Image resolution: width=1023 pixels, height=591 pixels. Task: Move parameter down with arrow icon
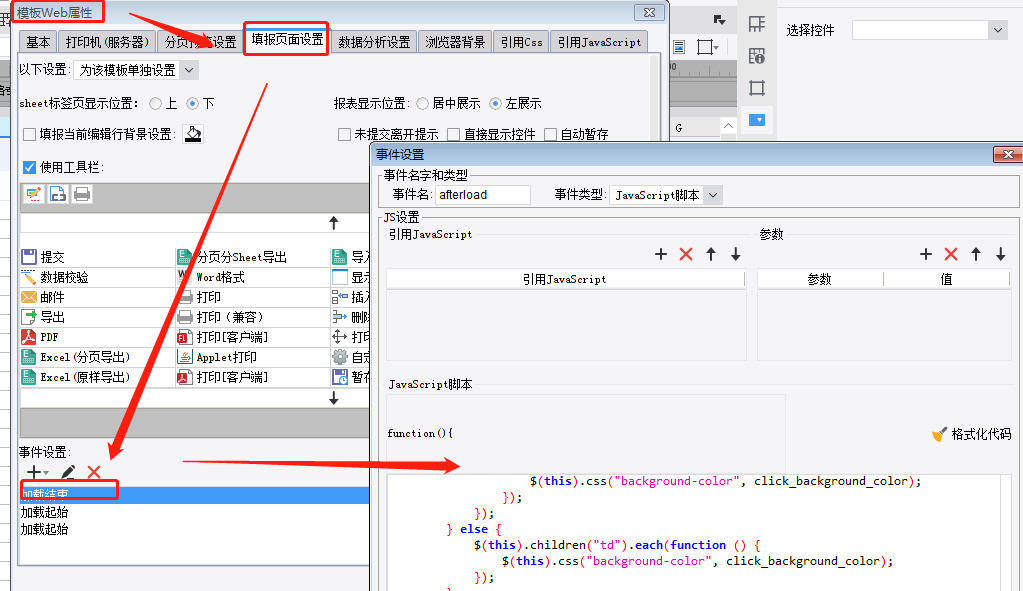[x=1001, y=254]
